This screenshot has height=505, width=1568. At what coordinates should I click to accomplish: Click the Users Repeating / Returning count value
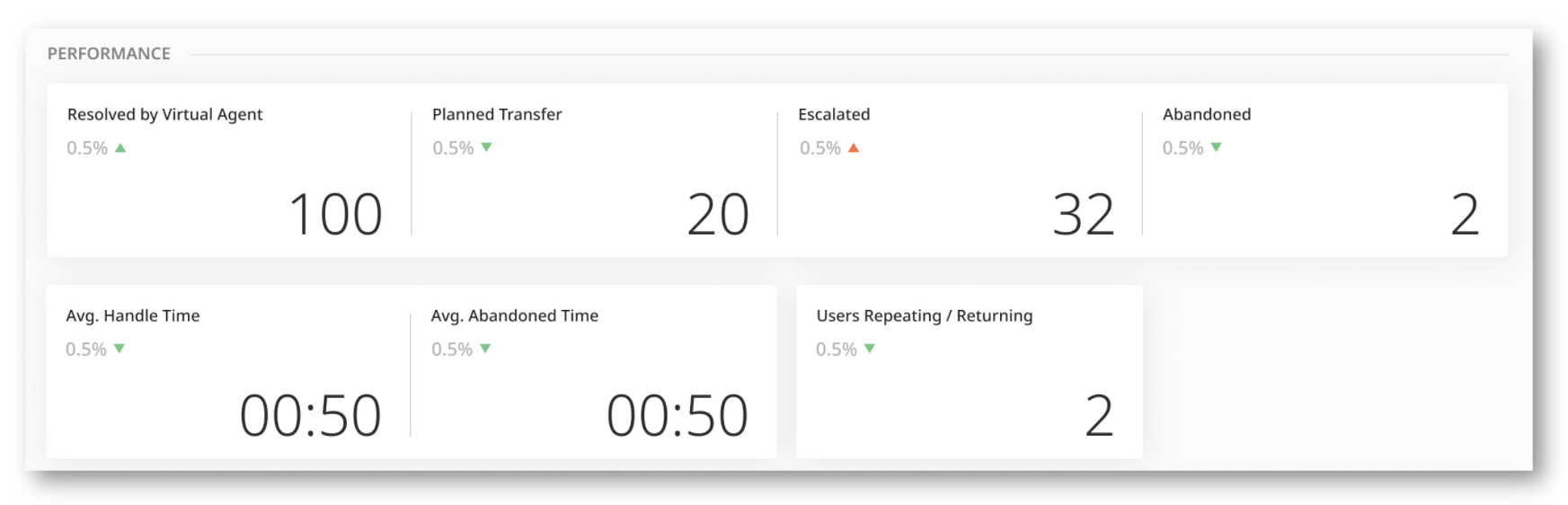coord(1098,416)
